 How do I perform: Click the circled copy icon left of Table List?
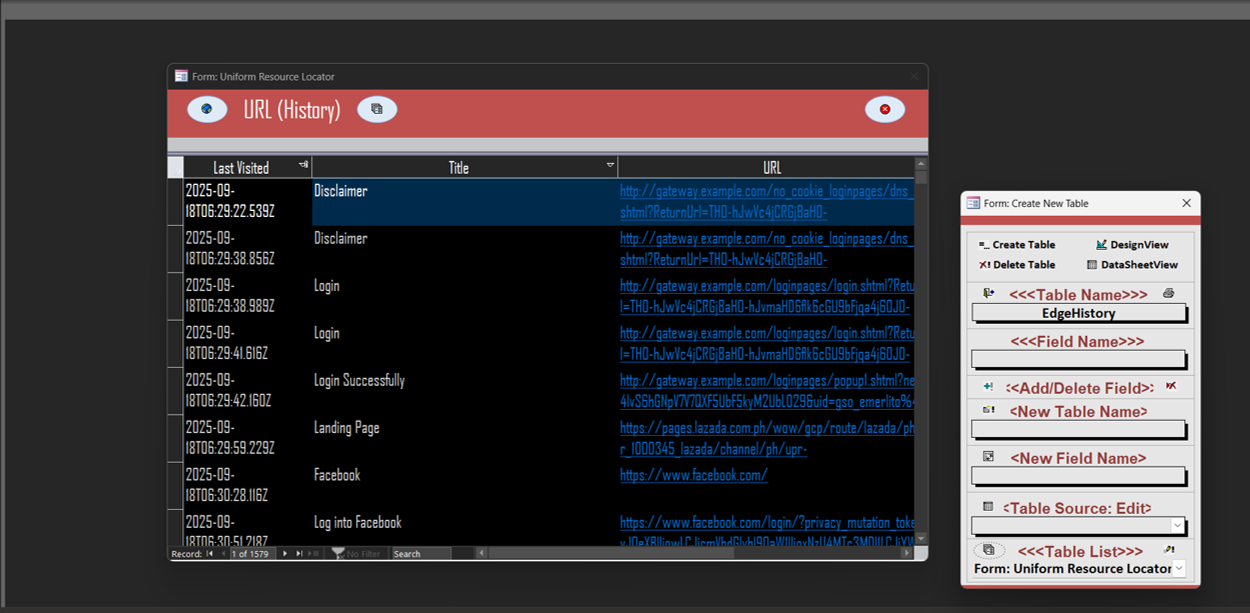(x=988, y=550)
